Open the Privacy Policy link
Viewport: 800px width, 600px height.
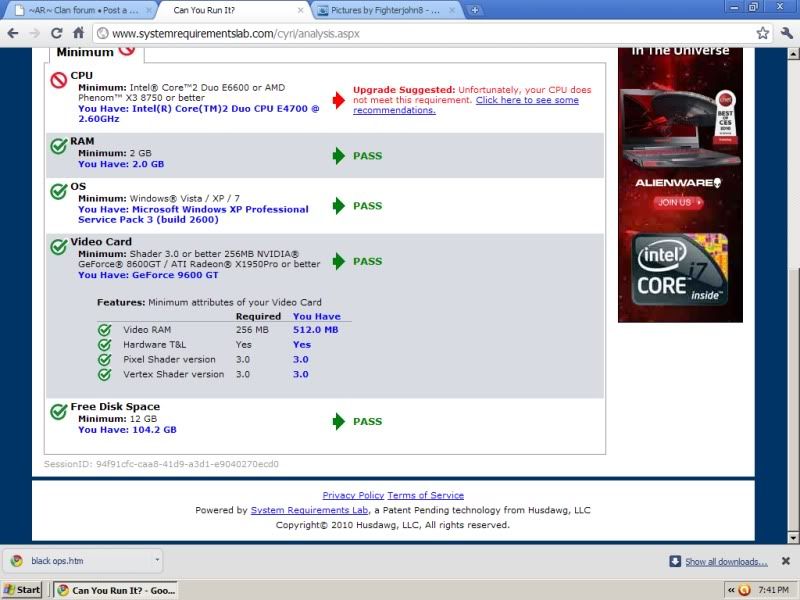pyautogui.click(x=353, y=495)
